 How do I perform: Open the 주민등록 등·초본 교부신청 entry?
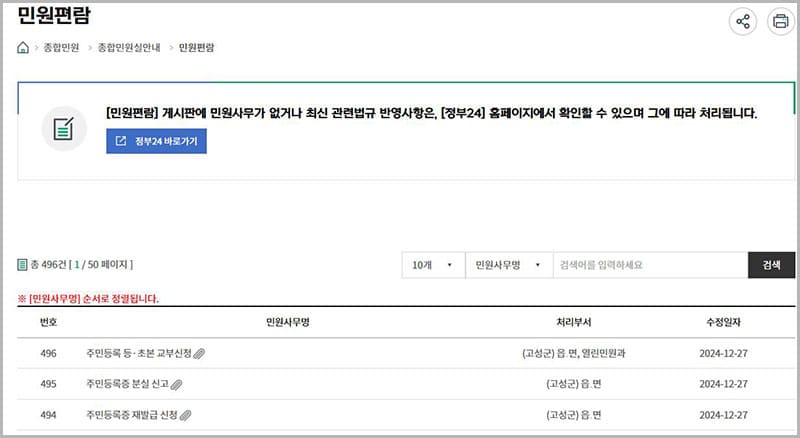coord(138,354)
